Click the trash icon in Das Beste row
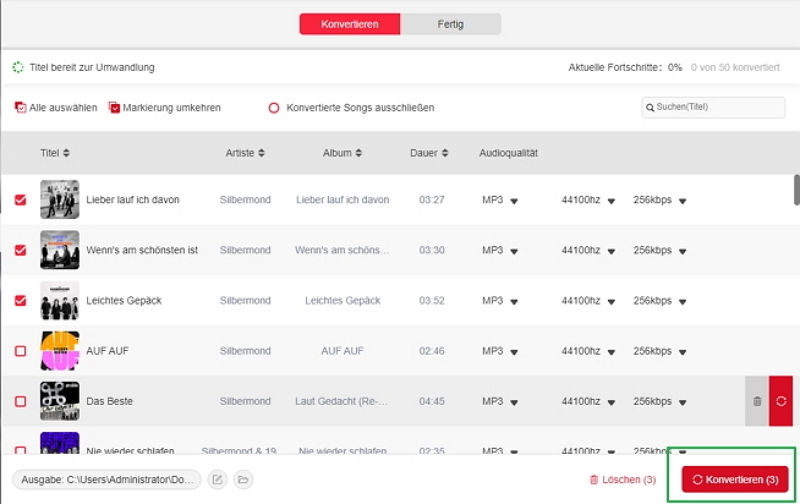 pyautogui.click(x=756, y=401)
